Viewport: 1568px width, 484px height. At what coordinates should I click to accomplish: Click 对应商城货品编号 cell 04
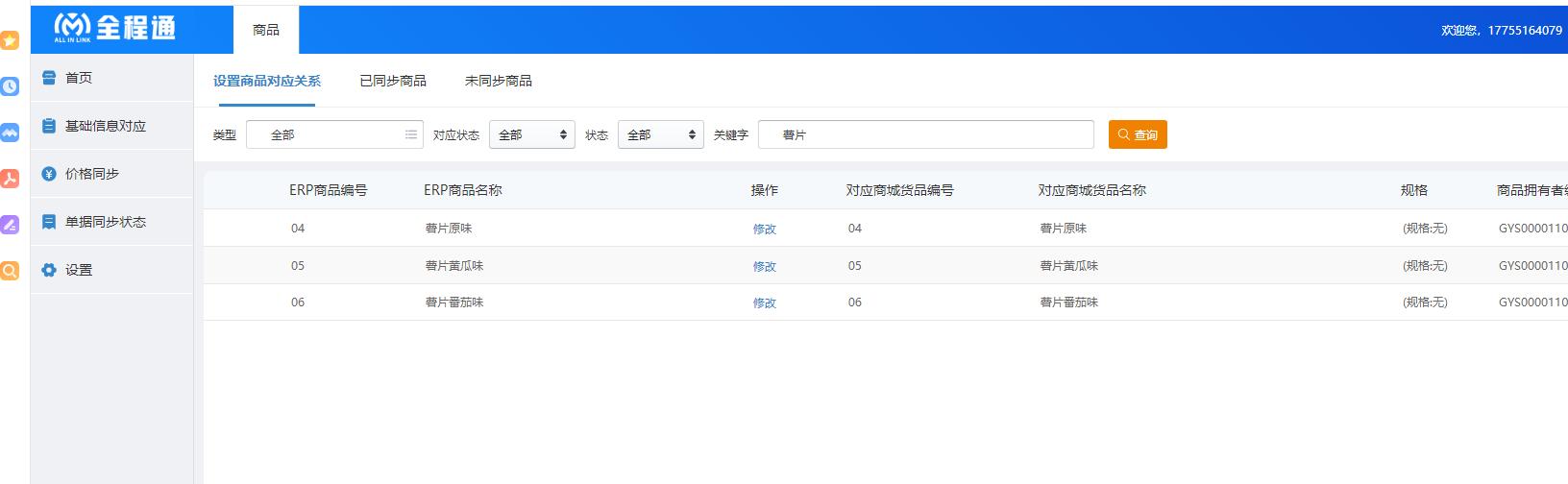pyautogui.click(x=855, y=229)
